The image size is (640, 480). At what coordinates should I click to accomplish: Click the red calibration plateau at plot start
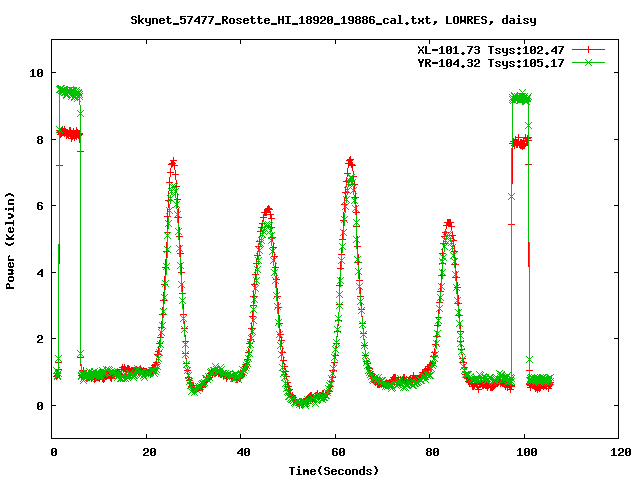[70, 133]
